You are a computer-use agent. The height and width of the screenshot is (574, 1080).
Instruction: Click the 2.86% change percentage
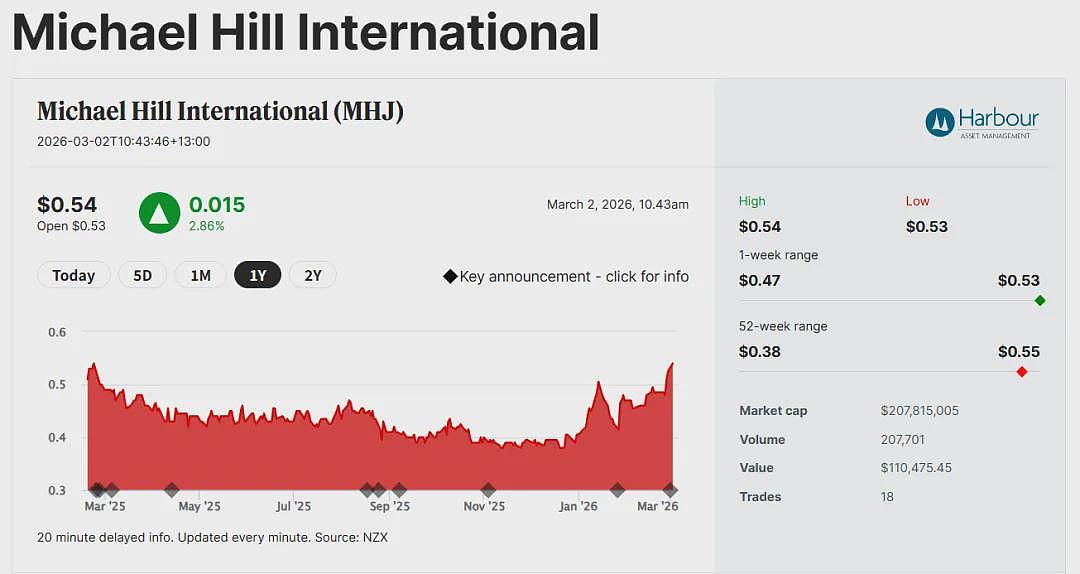(207, 226)
